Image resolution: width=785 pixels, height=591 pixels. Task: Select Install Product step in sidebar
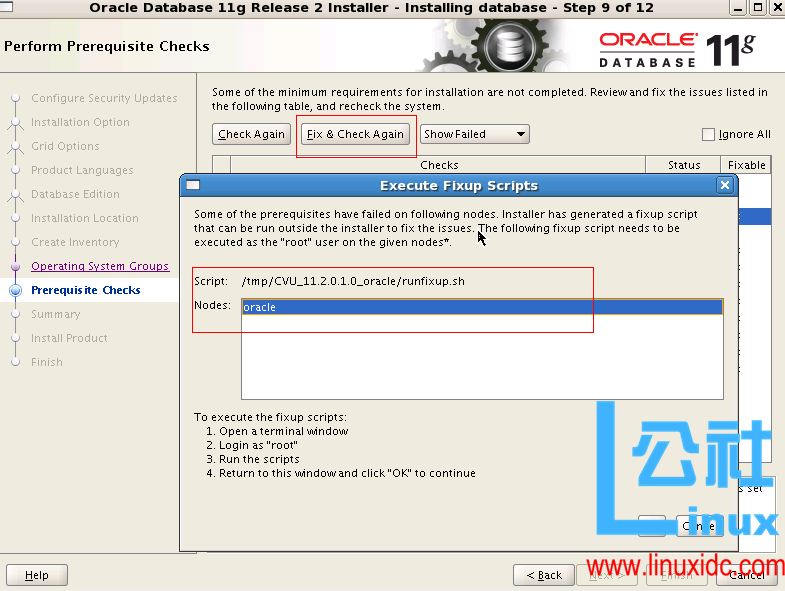[x=69, y=338]
